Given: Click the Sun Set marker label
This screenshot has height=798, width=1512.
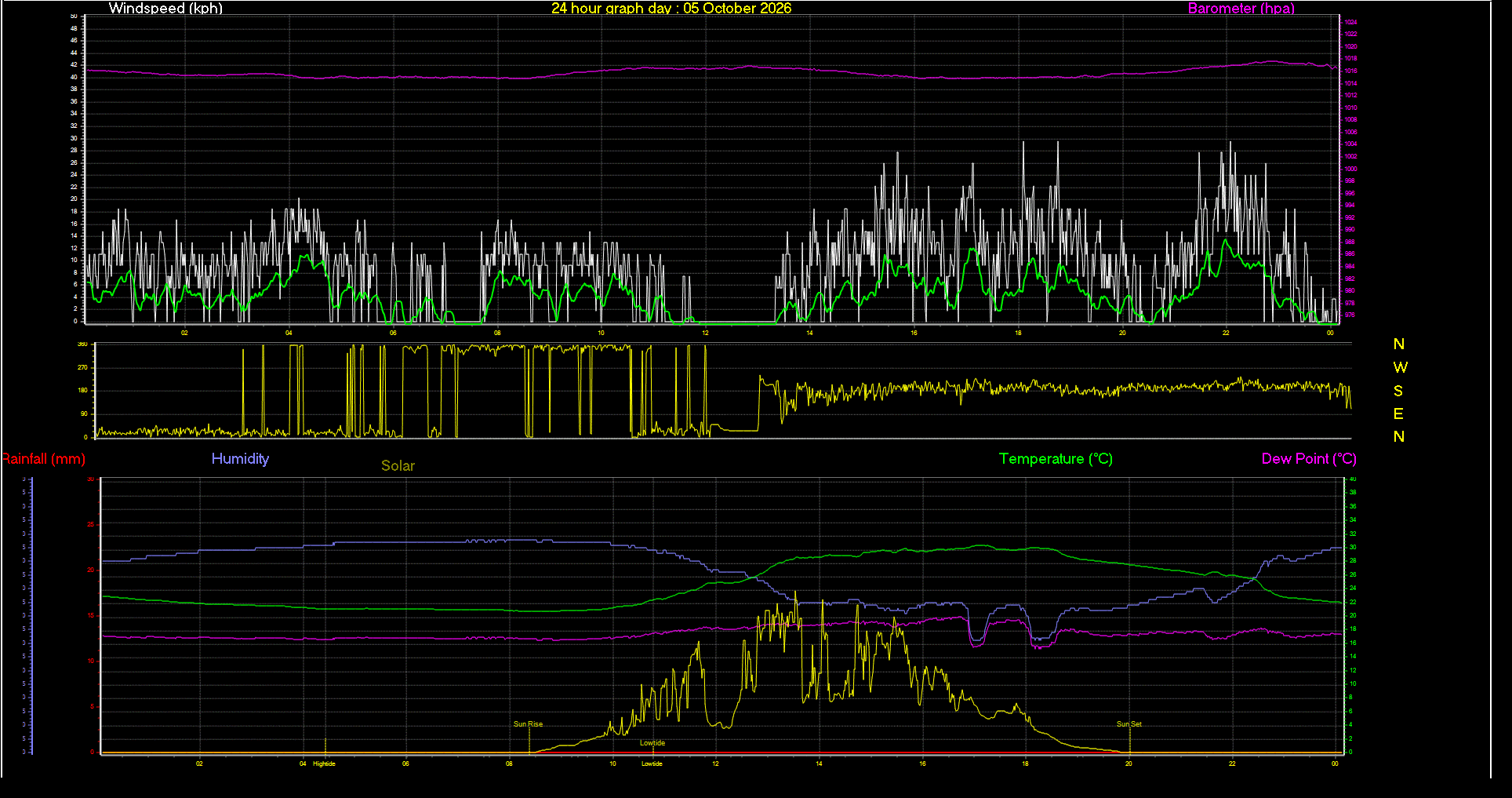Looking at the screenshot, I should 1129,724.
